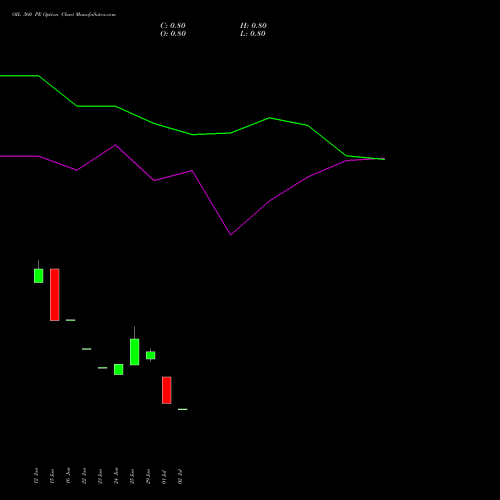Viewport: 500px width, 500px height.
Task: Click the low value 'L: 0.80'
Action: 253,34
